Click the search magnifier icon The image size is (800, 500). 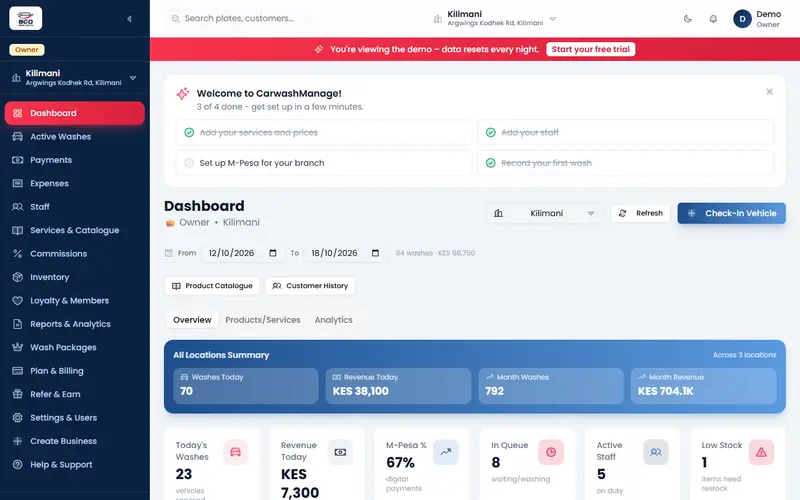click(176, 19)
